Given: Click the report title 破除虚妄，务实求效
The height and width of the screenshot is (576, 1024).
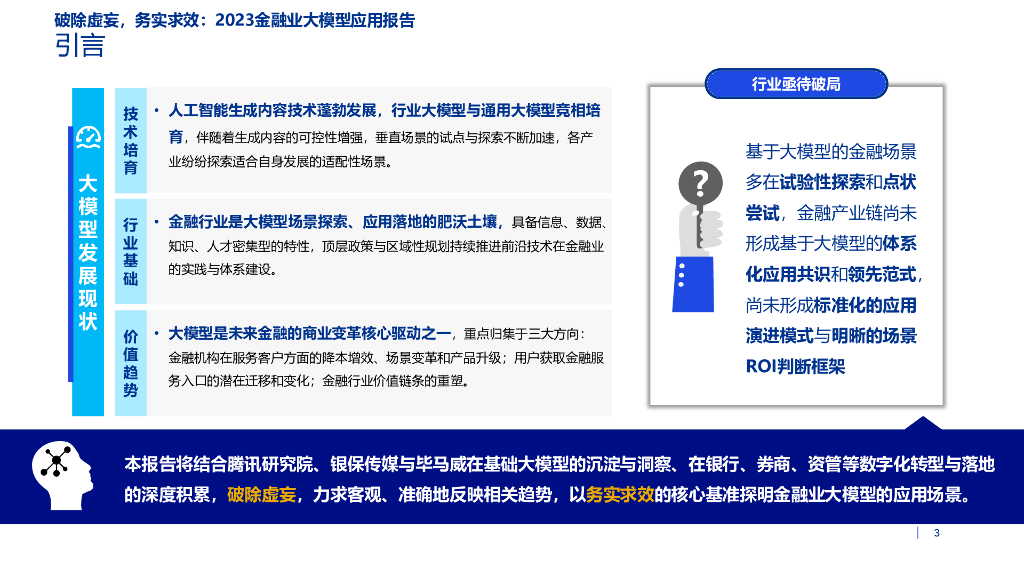Looking at the screenshot, I should click(127, 20).
